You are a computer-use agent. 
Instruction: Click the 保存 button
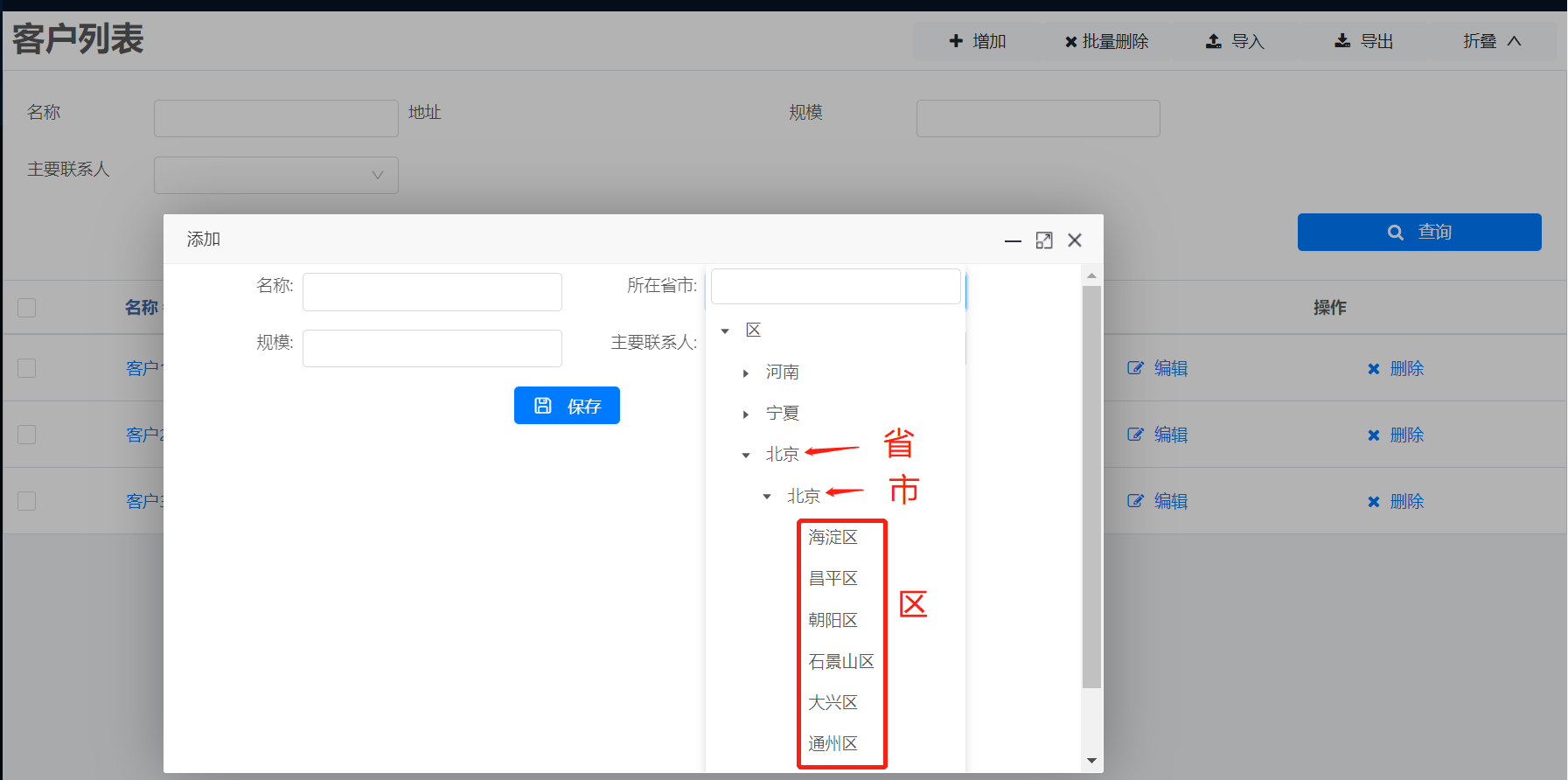(567, 406)
